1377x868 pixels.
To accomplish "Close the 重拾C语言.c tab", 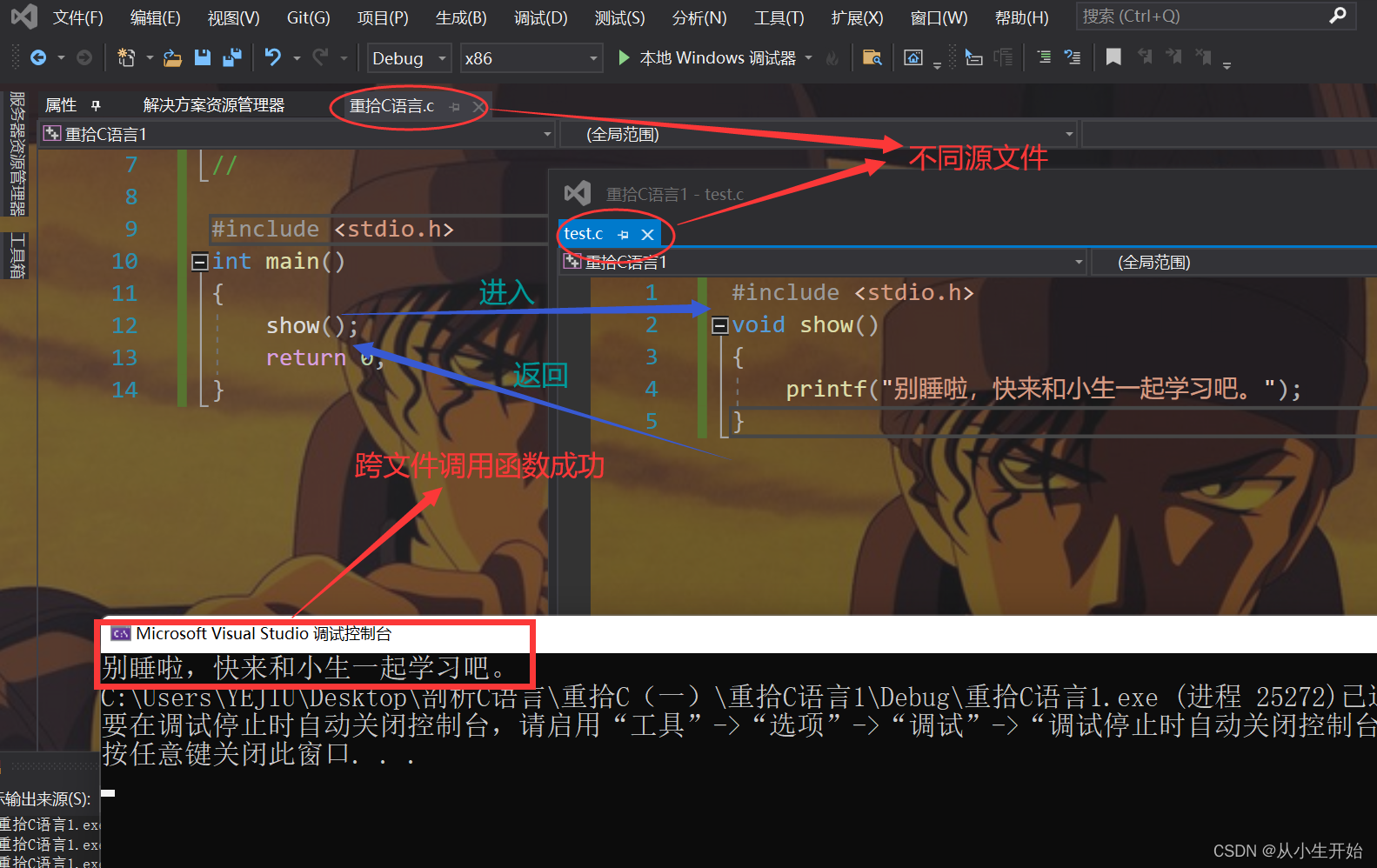I will click(x=478, y=107).
